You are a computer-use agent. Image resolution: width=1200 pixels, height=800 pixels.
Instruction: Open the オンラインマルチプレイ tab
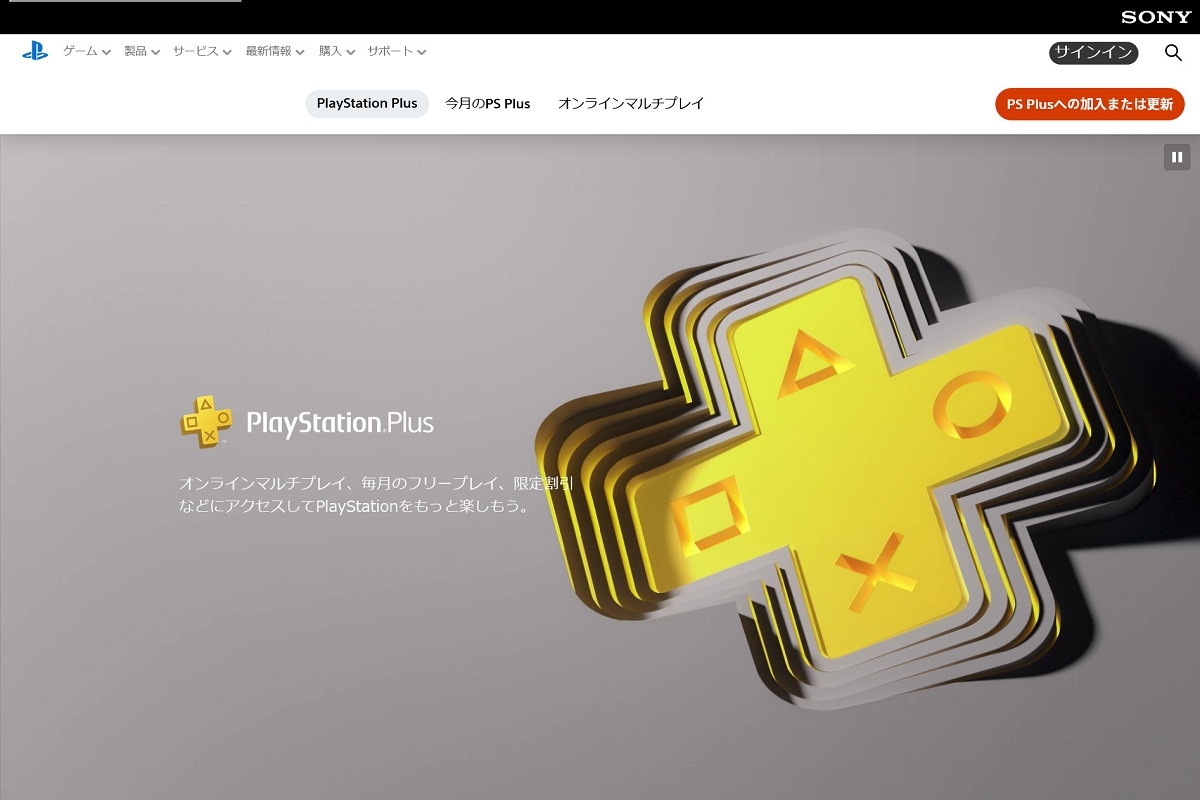point(631,103)
